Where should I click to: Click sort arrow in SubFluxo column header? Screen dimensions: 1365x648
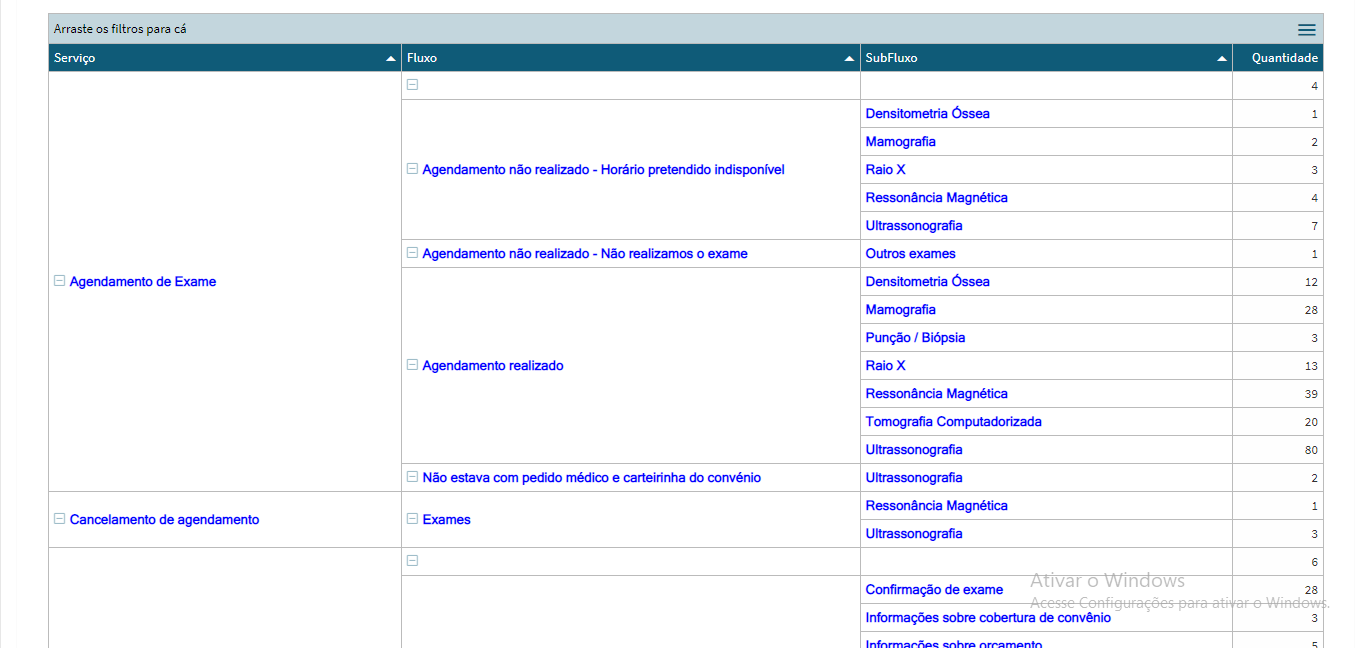point(1222,59)
